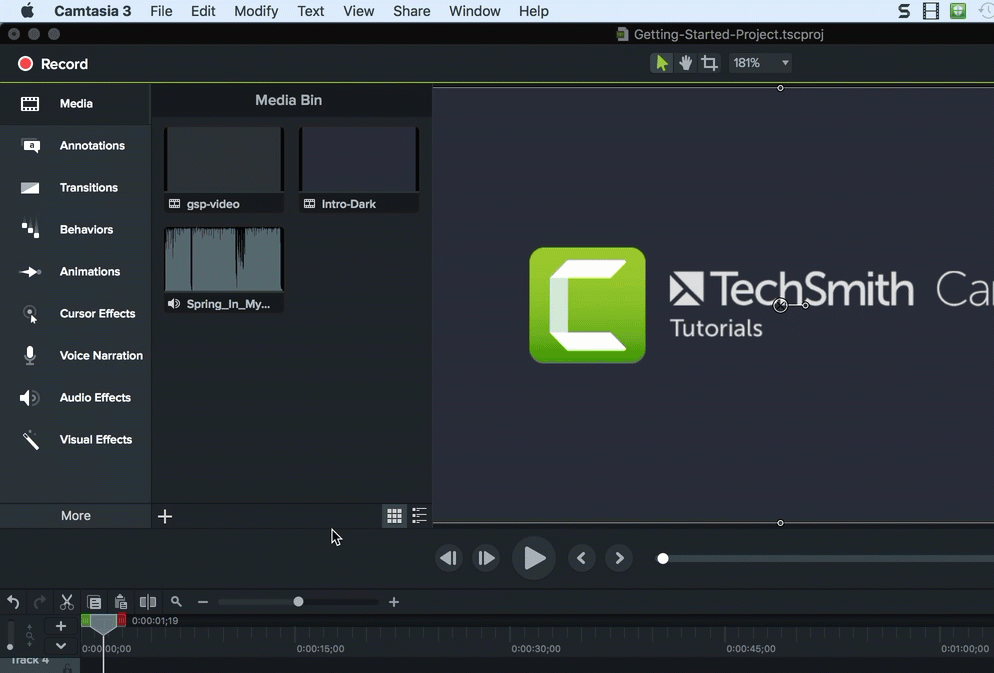
Task: Click the playback scrubber handle
Action: (663, 558)
